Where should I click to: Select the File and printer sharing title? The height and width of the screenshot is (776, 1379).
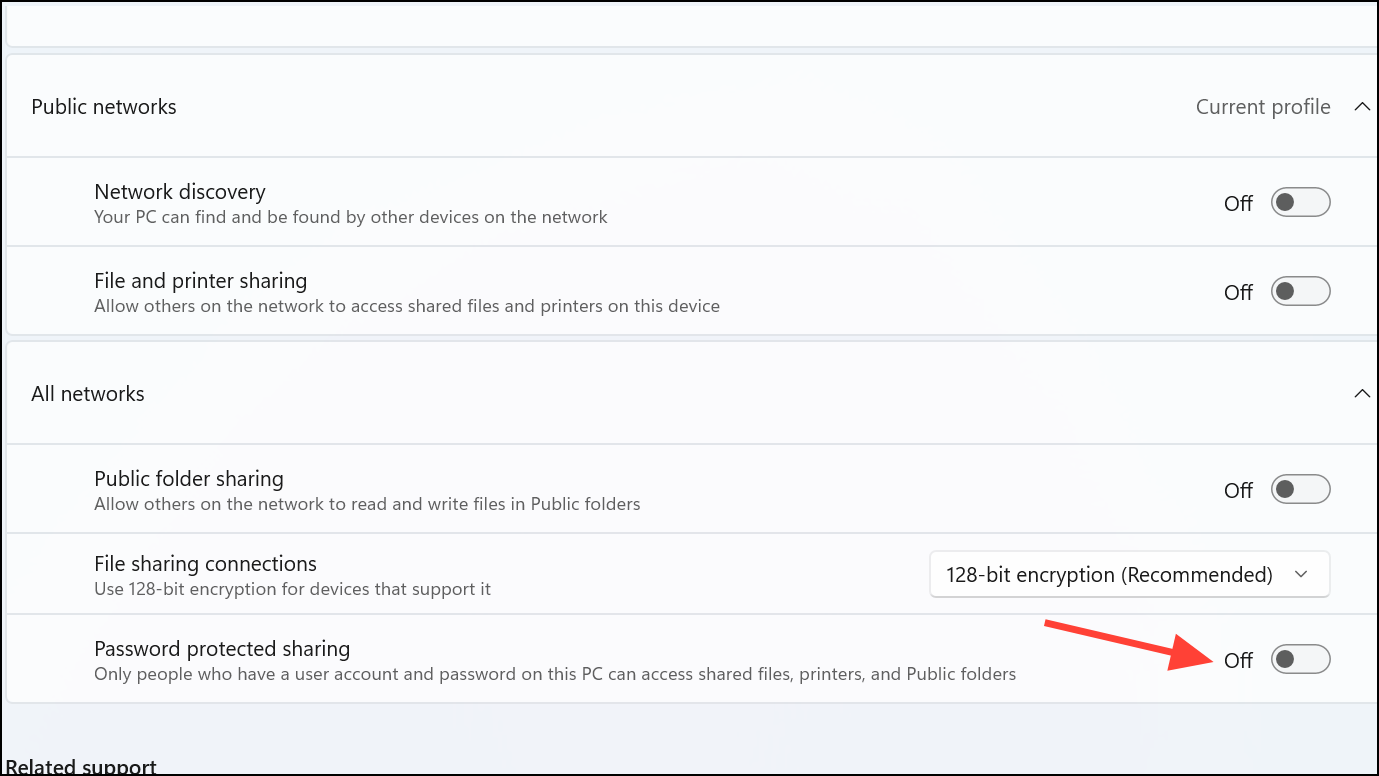(x=200, y=281)
